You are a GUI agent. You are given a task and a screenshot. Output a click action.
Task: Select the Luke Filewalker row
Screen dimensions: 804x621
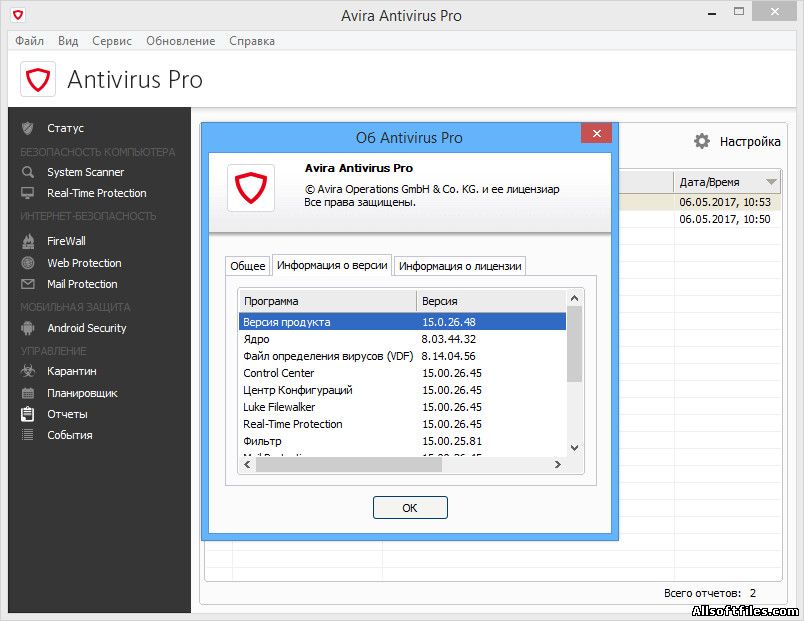pyautogui.click(x=403, y=407)
